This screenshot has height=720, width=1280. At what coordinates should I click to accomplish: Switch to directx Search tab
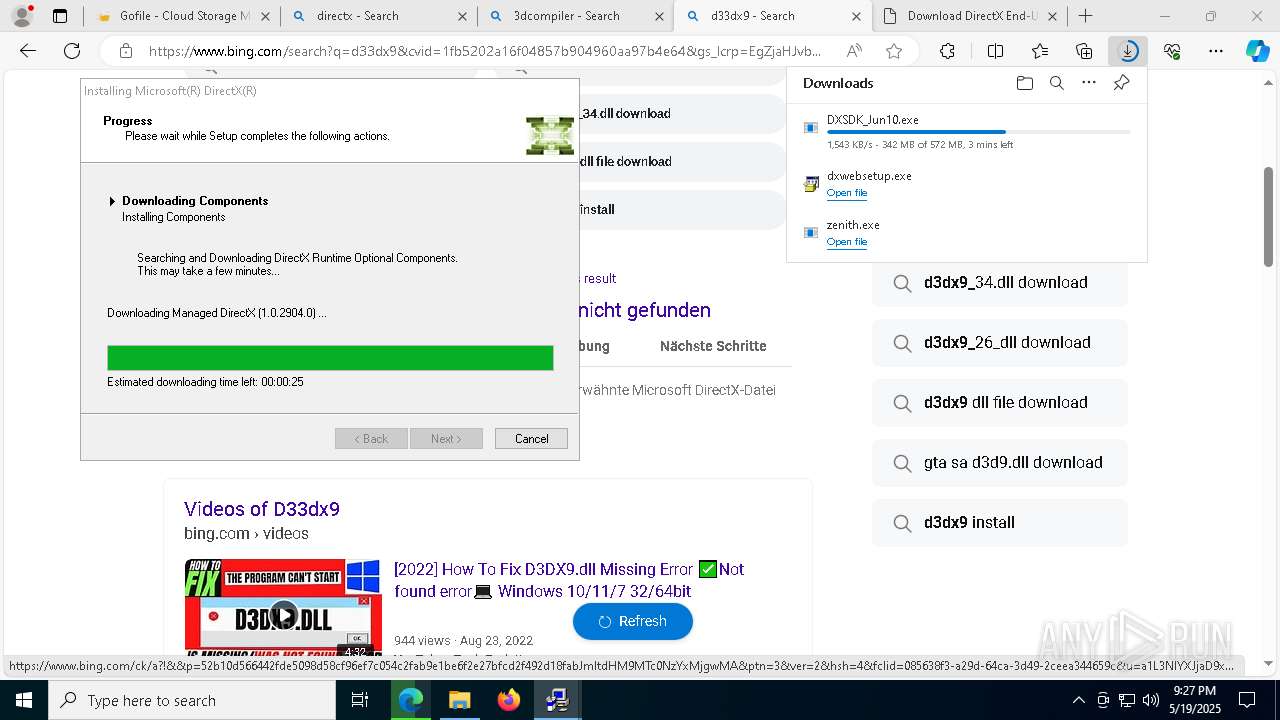point(378,16)
